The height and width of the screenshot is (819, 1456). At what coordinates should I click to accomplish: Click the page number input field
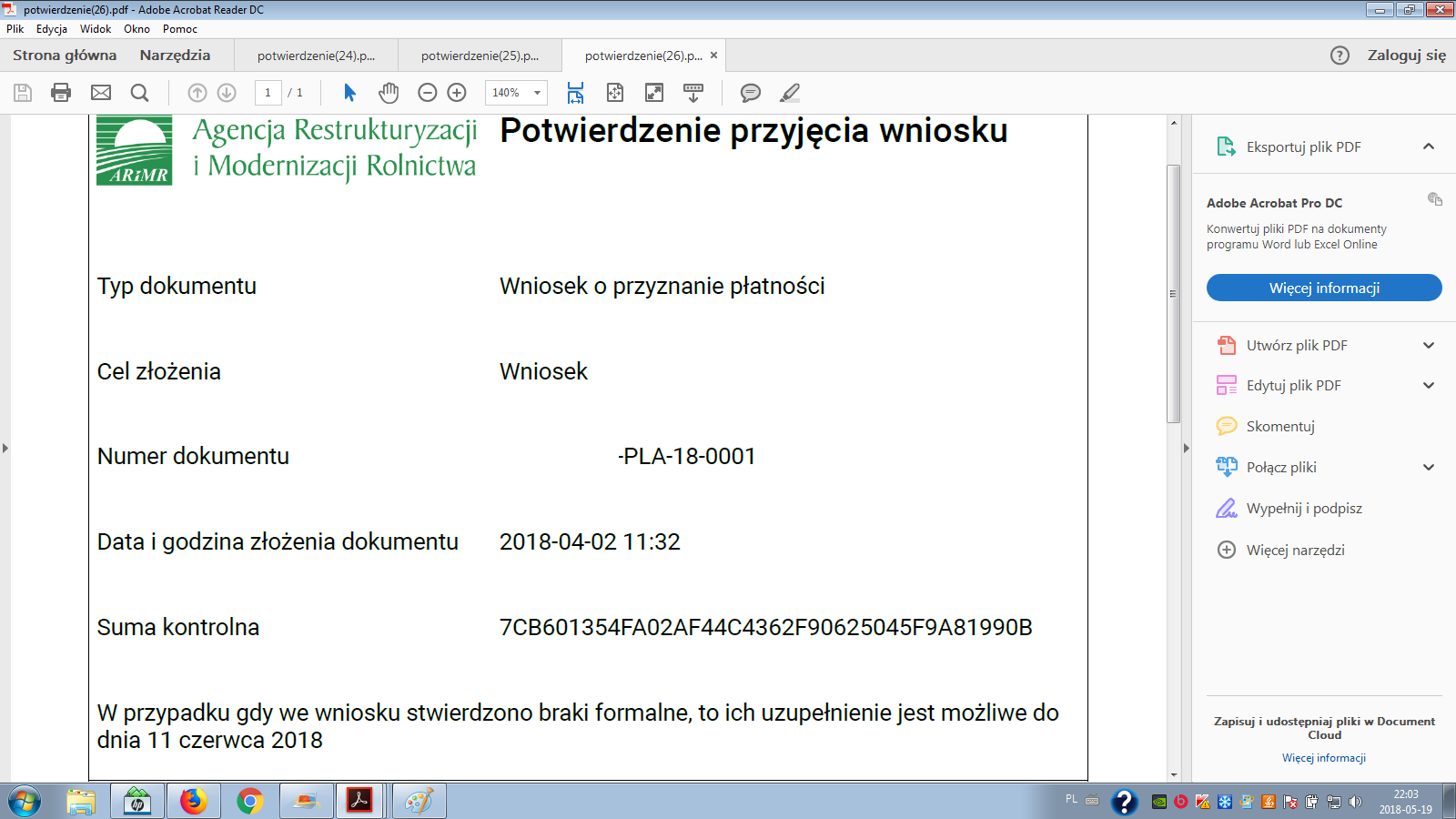point(268,93)
